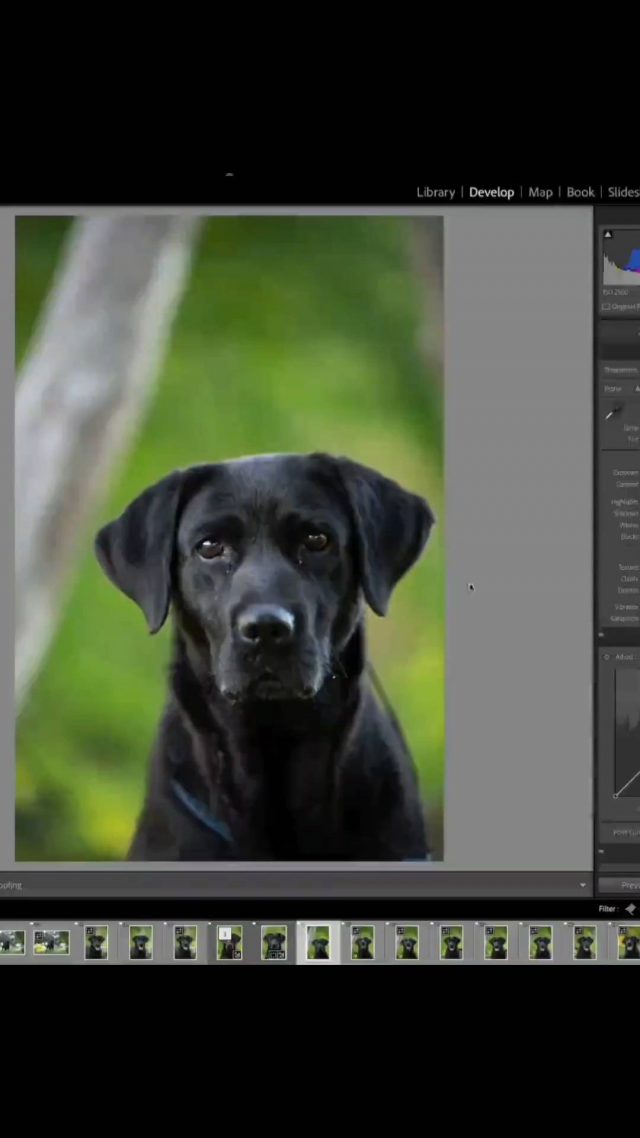Open the toolbar options dropdown arrow

[583, 885]
